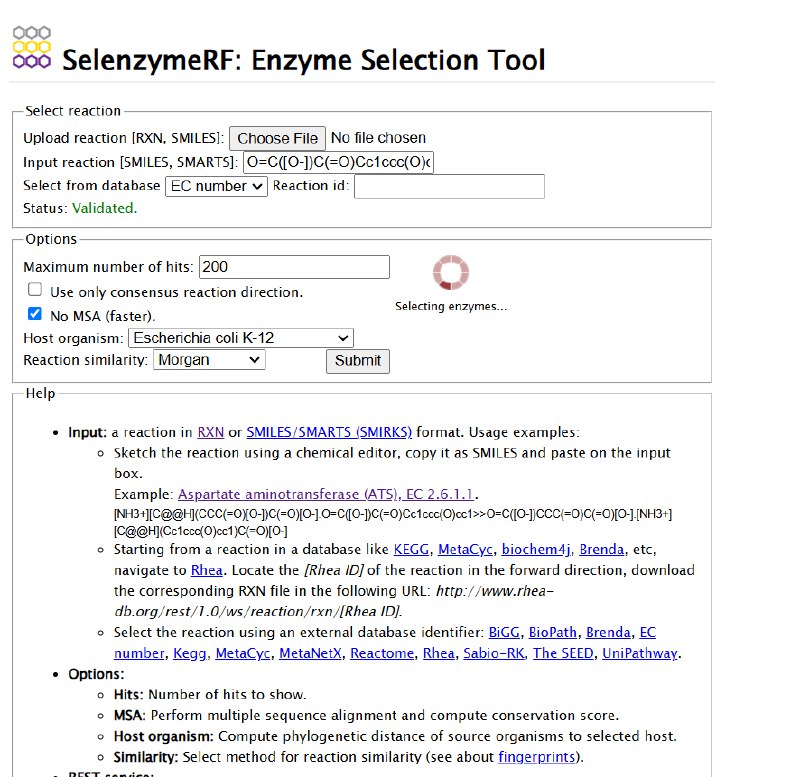Open the Reaction similarity Morgan dropdown
The image size is (800, 777).
point(209,360)
